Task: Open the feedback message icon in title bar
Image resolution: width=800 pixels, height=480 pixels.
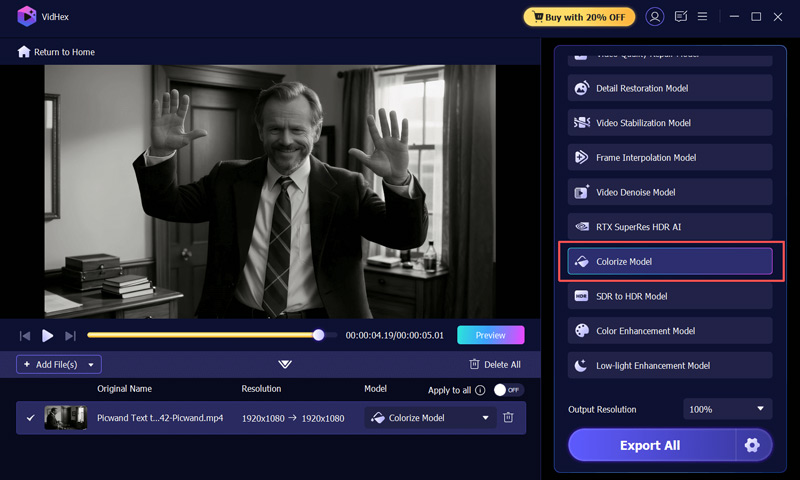Action: 681,17
